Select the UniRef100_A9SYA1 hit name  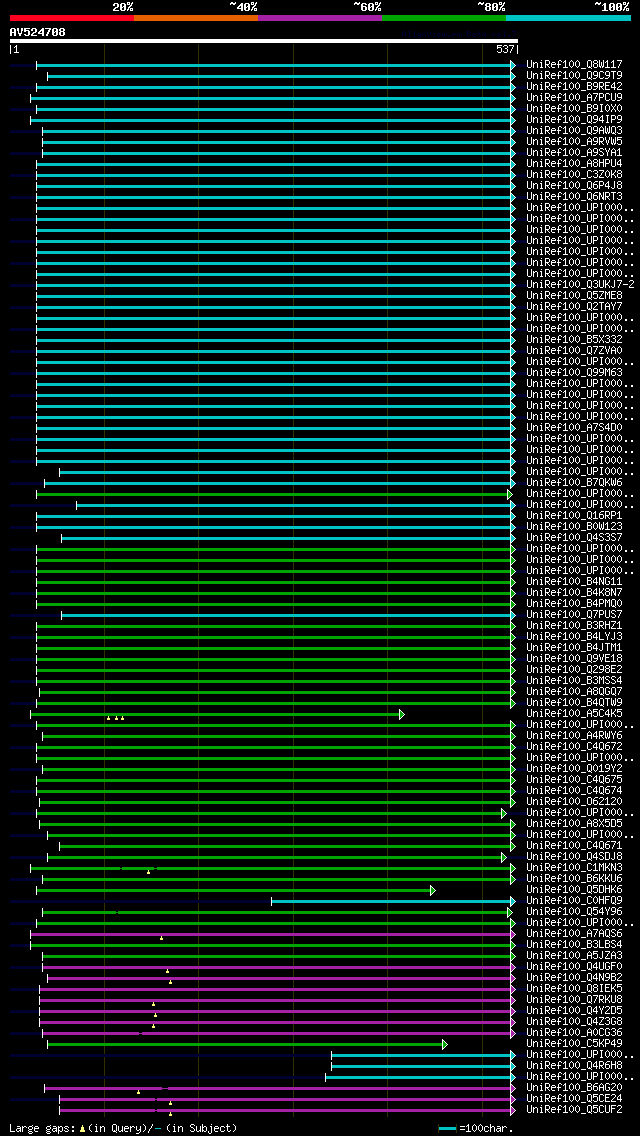pyautogui.click(x=574, y=153)
